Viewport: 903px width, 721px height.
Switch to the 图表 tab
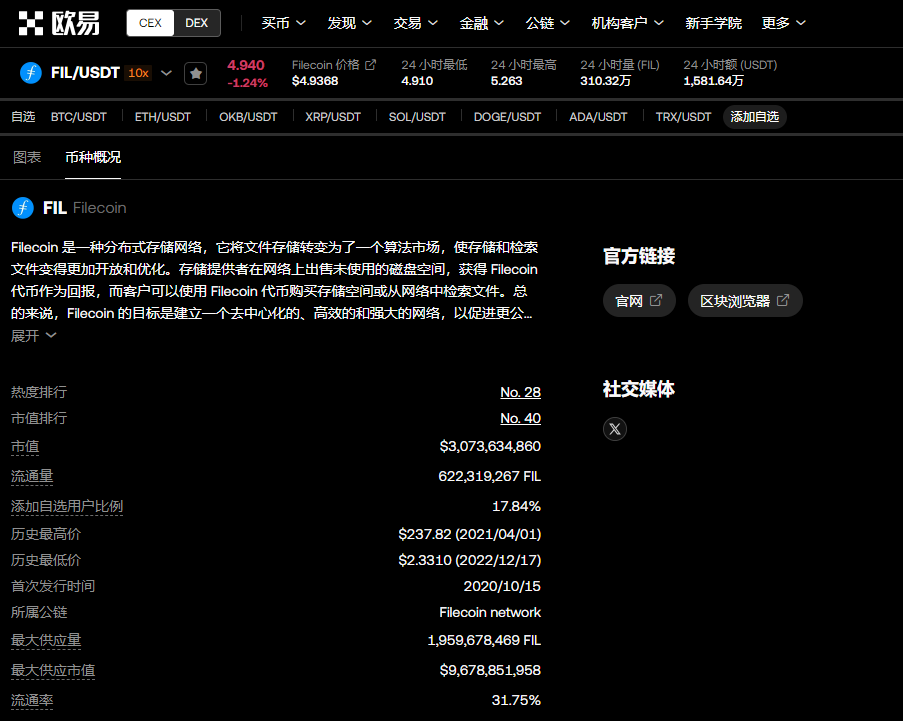pyautogui.click(x=27, y=157)
